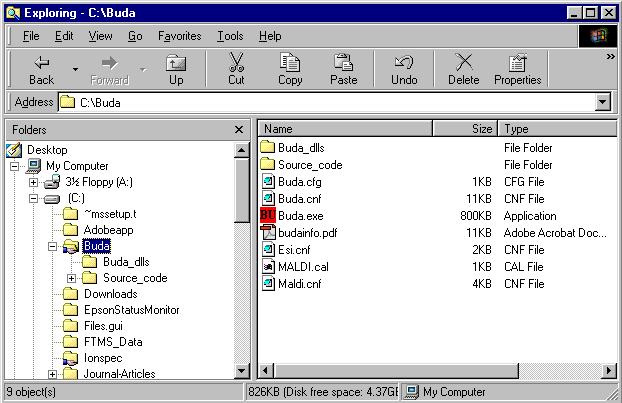
Task: Open the Tools menu
Action: click(x=230, y=36)
